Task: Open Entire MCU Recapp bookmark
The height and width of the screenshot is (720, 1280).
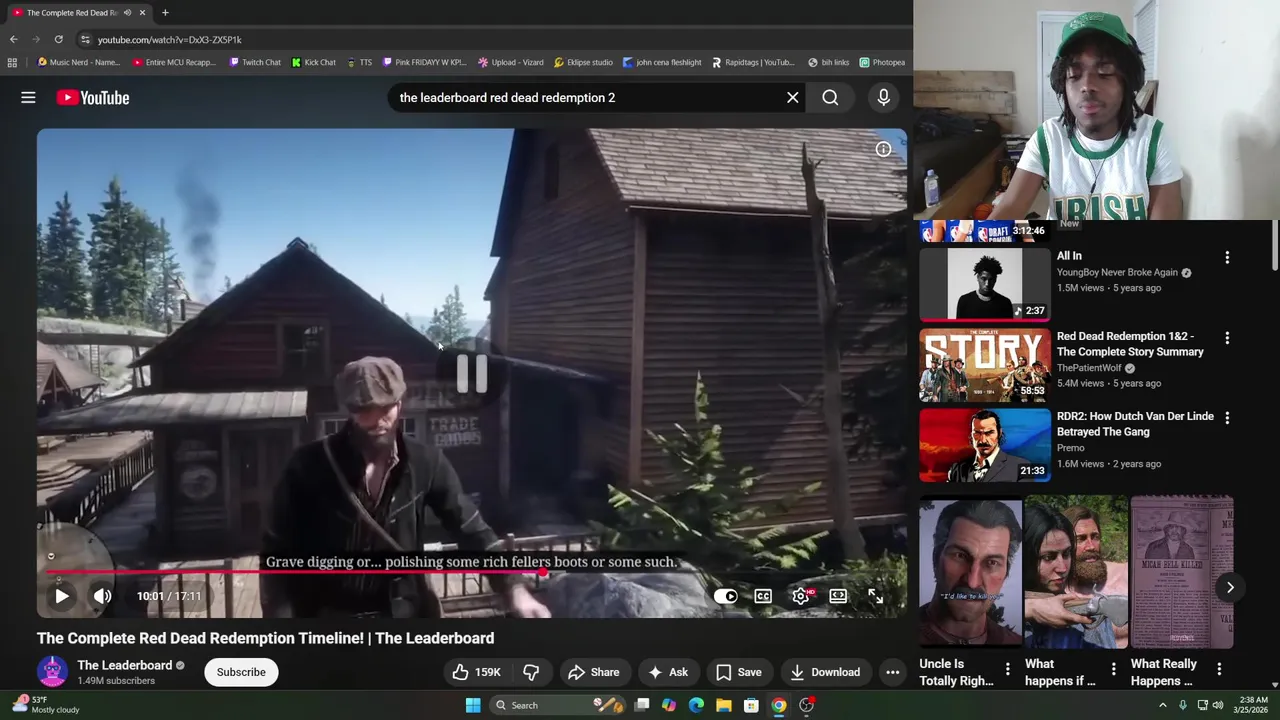Action: point(174,62)
